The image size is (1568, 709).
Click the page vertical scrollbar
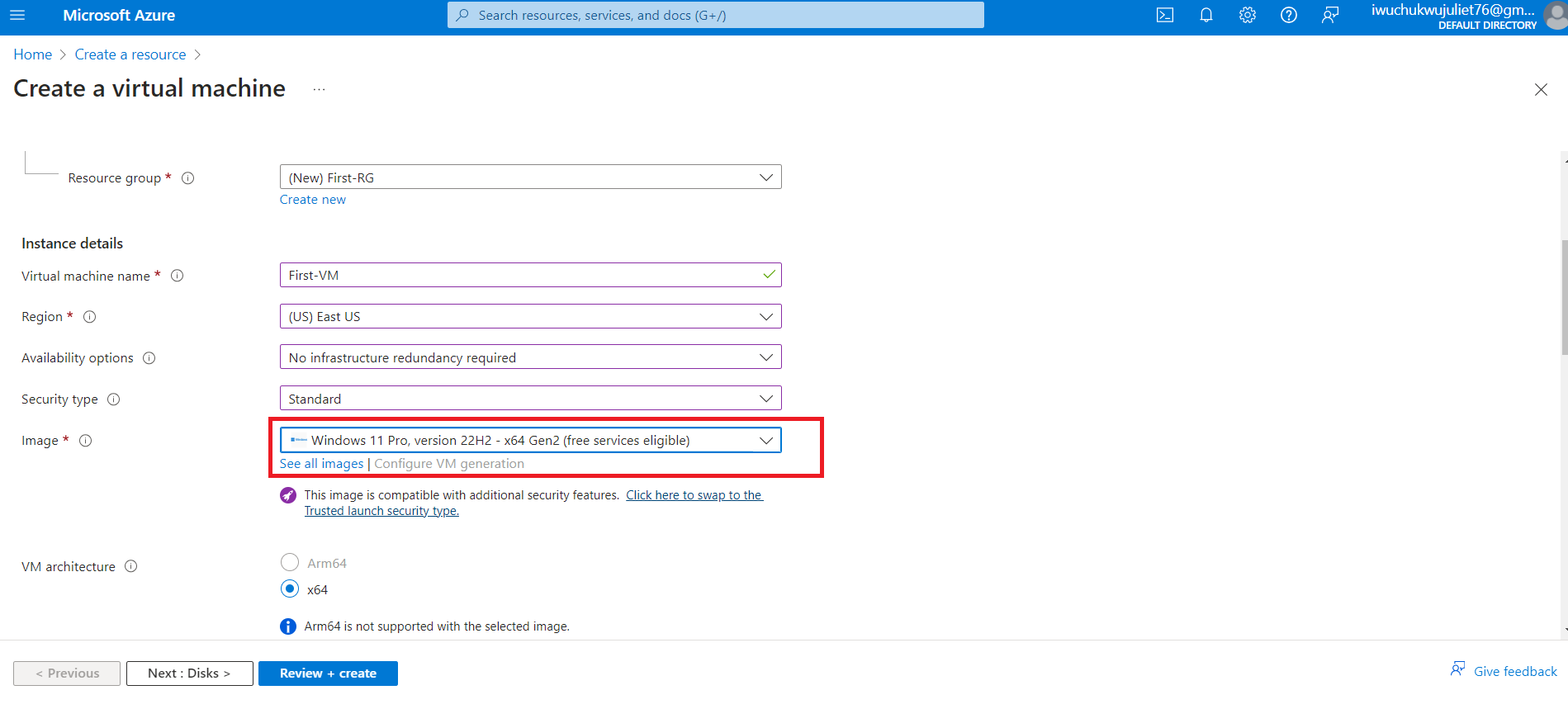(x=1565, y=297)
